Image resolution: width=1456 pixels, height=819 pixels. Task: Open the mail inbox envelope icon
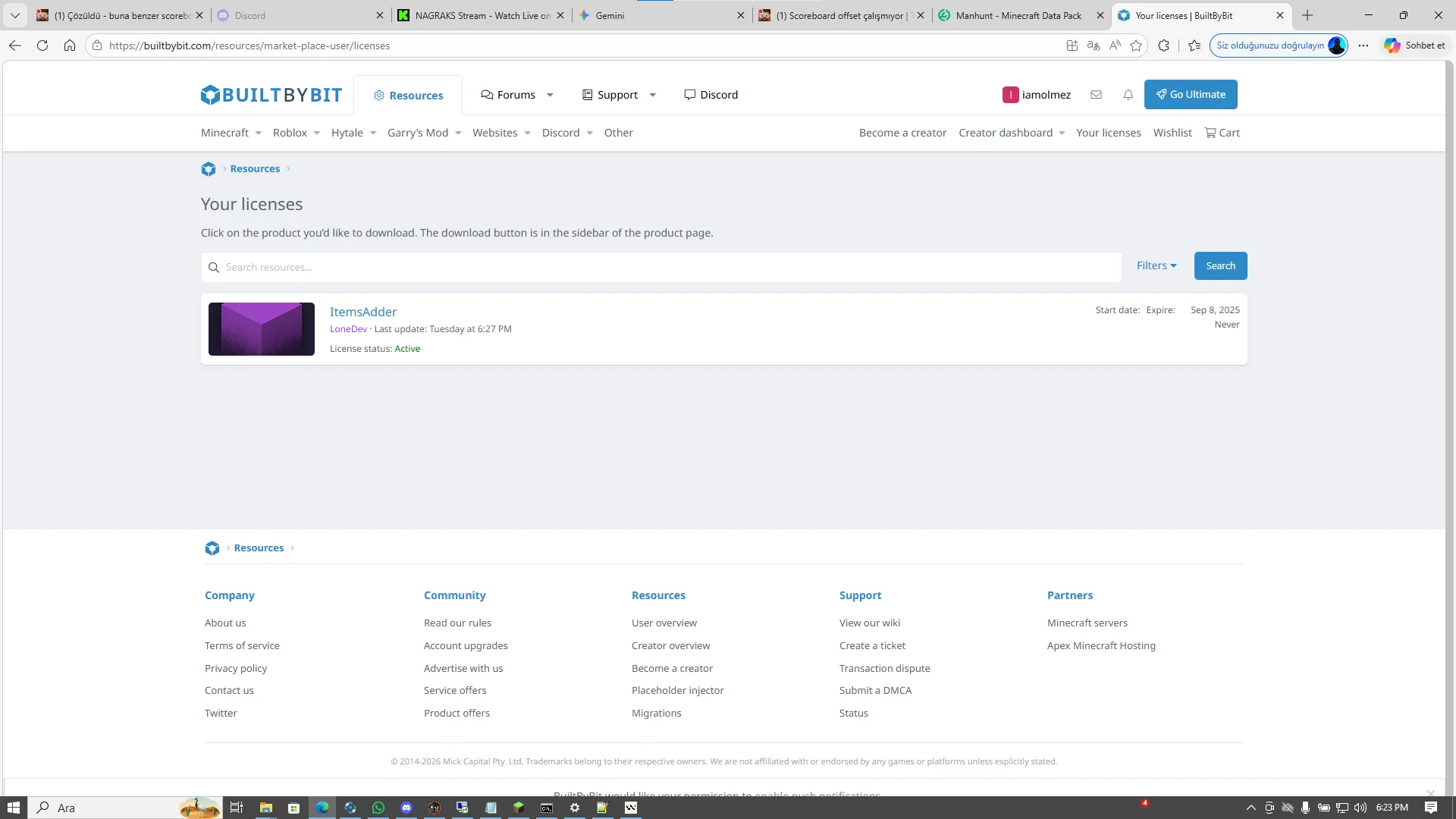pyautogui.click(x=1096, y=95)
